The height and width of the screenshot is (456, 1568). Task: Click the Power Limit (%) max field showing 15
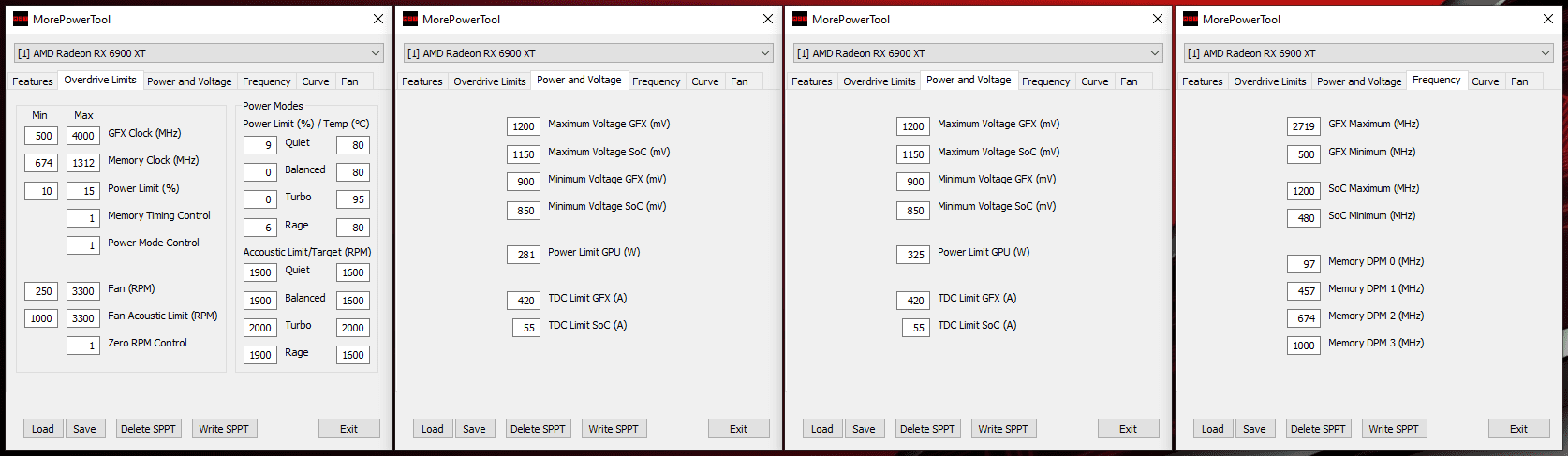tap(83, 191)
